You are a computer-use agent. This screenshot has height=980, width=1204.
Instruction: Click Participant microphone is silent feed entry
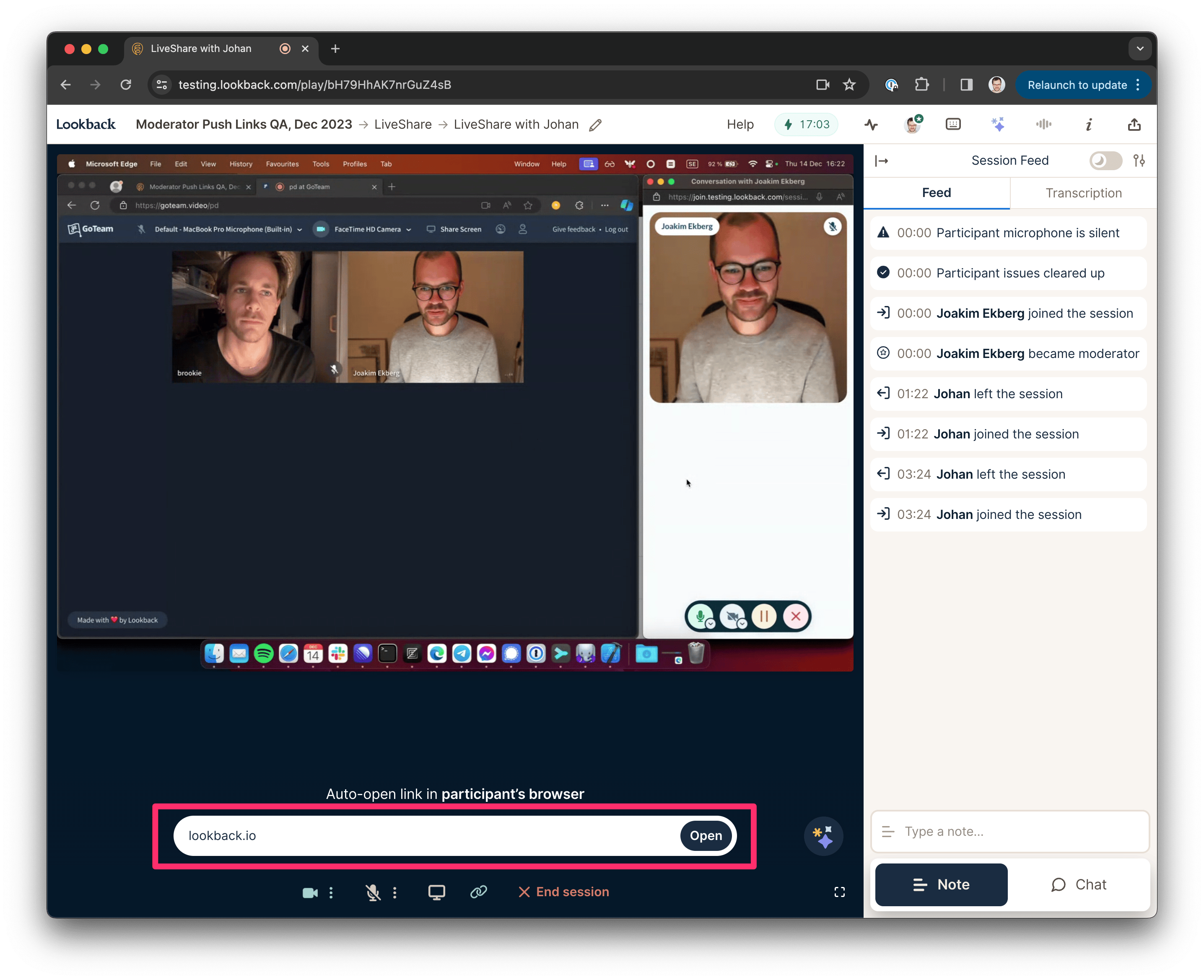point(1008,233)
